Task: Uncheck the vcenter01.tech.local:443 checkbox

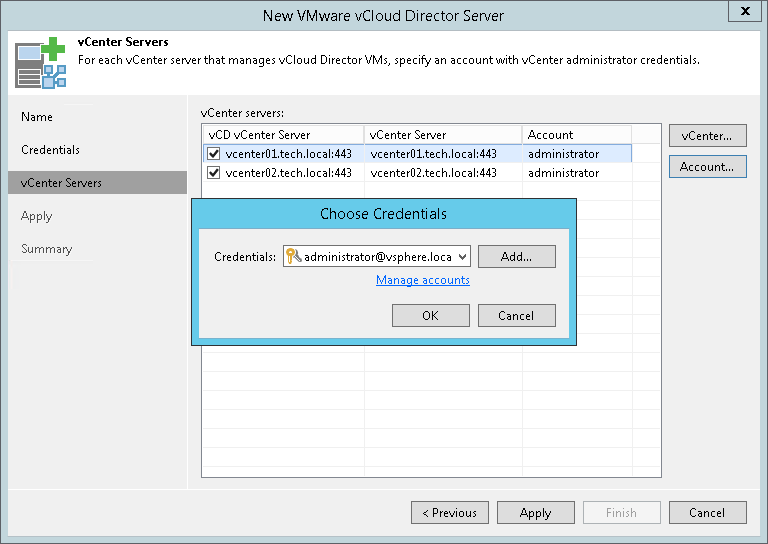Action: click(x=213, y=154)
